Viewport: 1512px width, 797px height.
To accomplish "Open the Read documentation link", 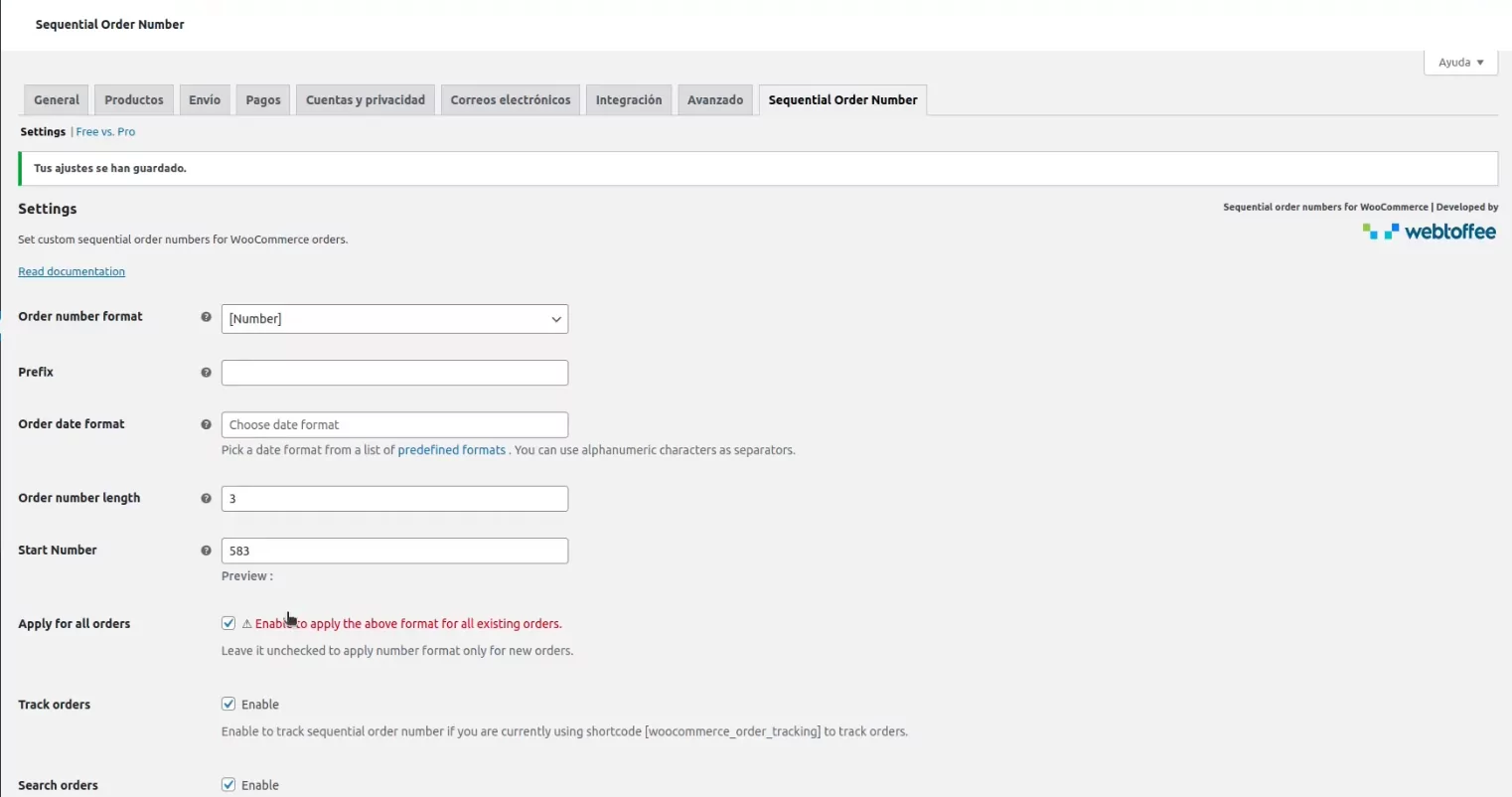I will (72, 271).
